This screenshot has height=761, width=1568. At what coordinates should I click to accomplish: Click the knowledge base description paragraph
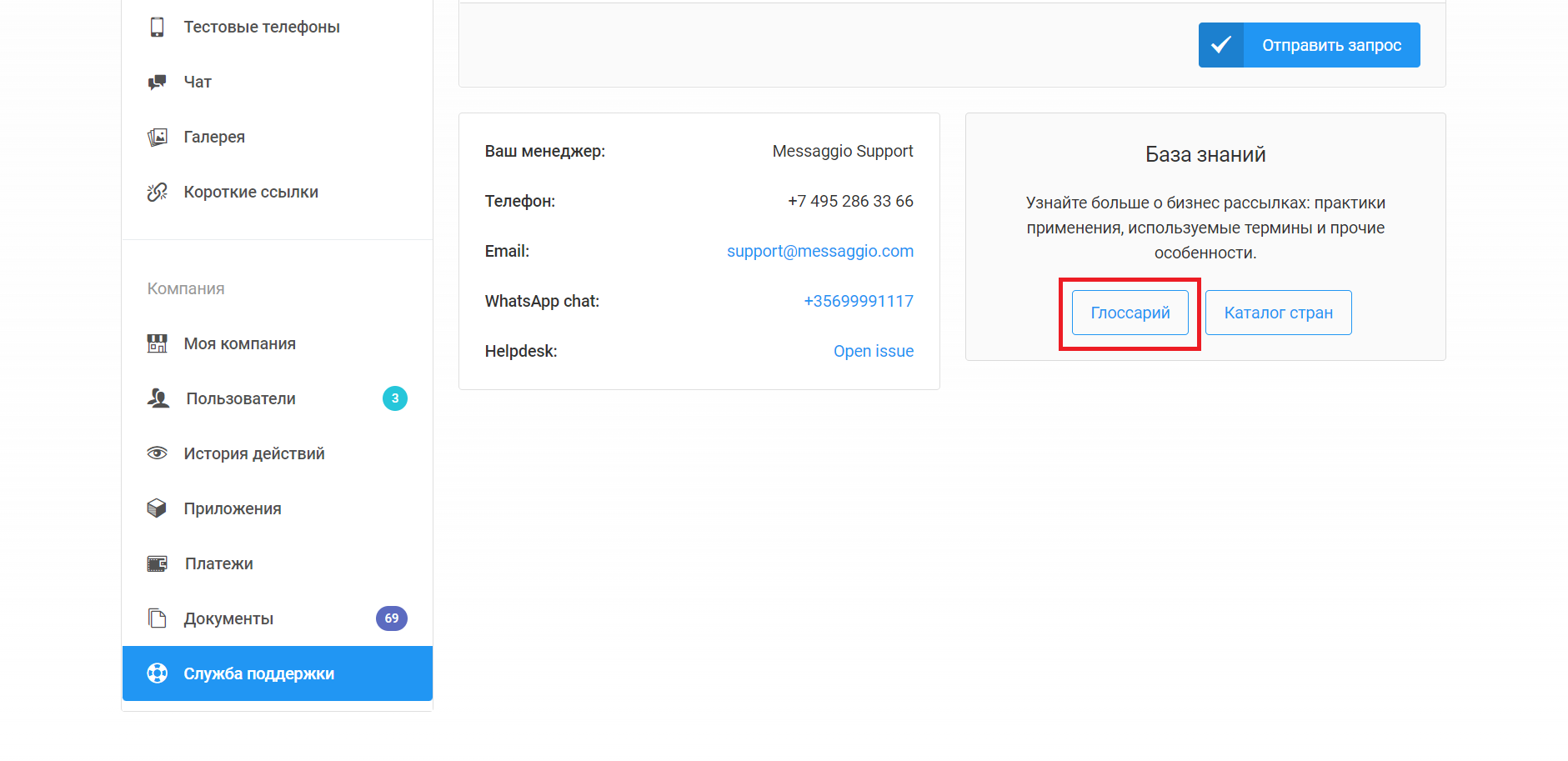(x=1205, y=228)
